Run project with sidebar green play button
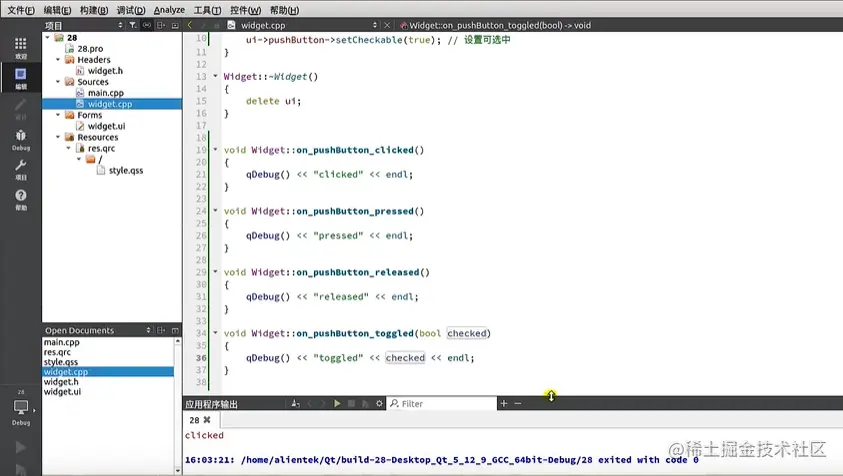This screenshot has width=843, height=476. [20, 447]
